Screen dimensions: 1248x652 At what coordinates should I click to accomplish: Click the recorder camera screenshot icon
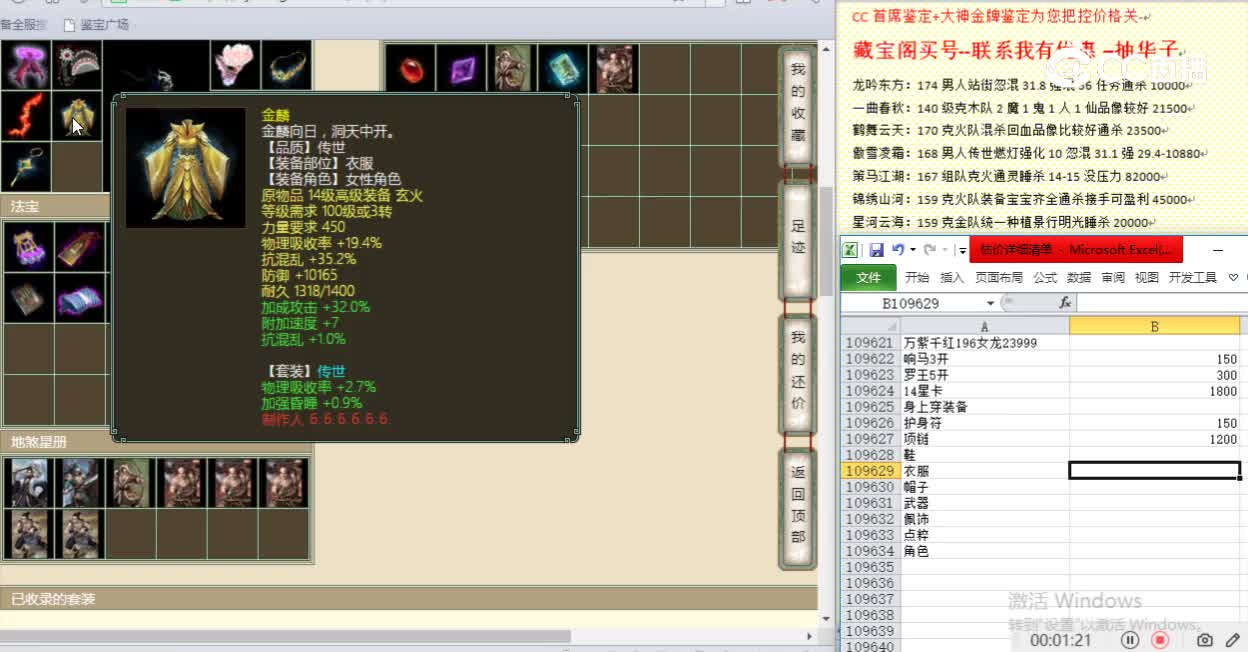(1205, 640)
